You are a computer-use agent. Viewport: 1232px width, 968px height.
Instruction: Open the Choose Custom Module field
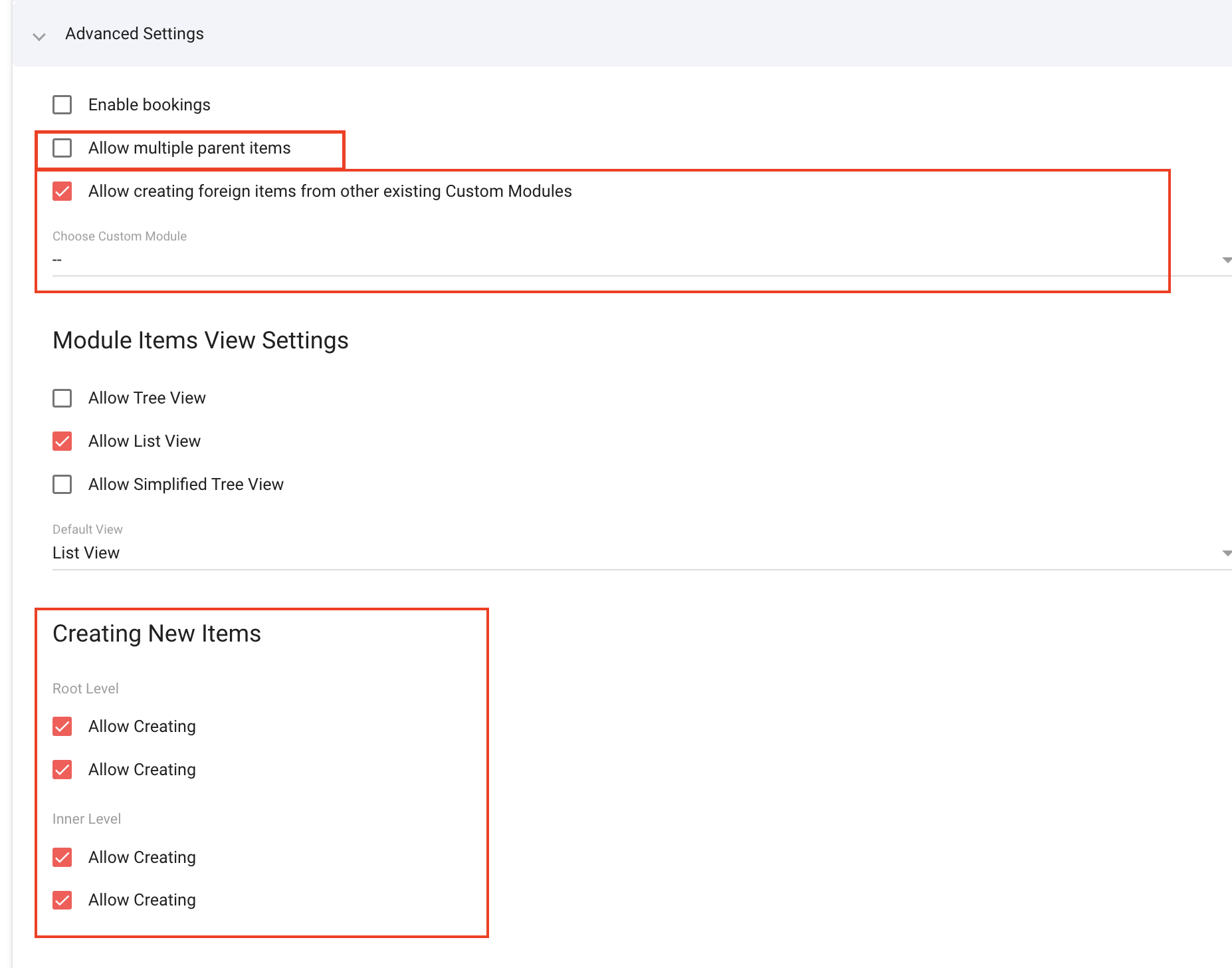(x=598, y=260)
